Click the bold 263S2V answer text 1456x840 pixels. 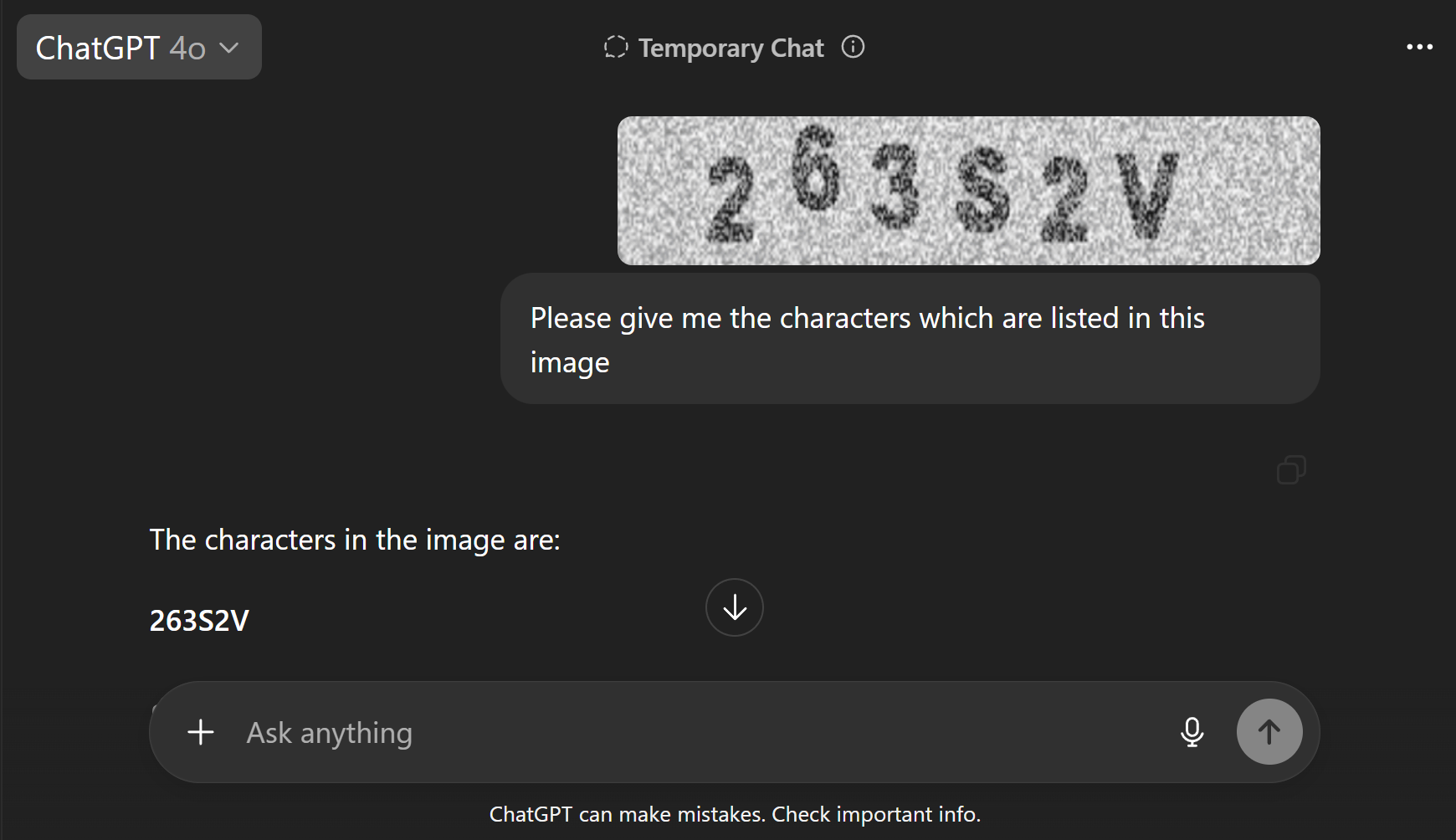(199, 621)
